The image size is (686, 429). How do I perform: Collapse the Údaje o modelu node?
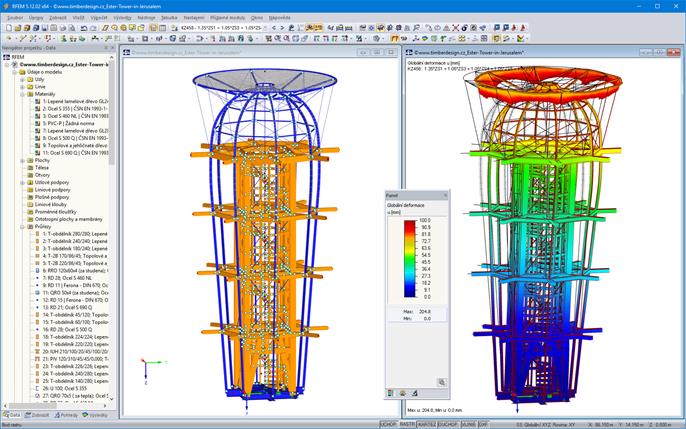pos(14,72)
